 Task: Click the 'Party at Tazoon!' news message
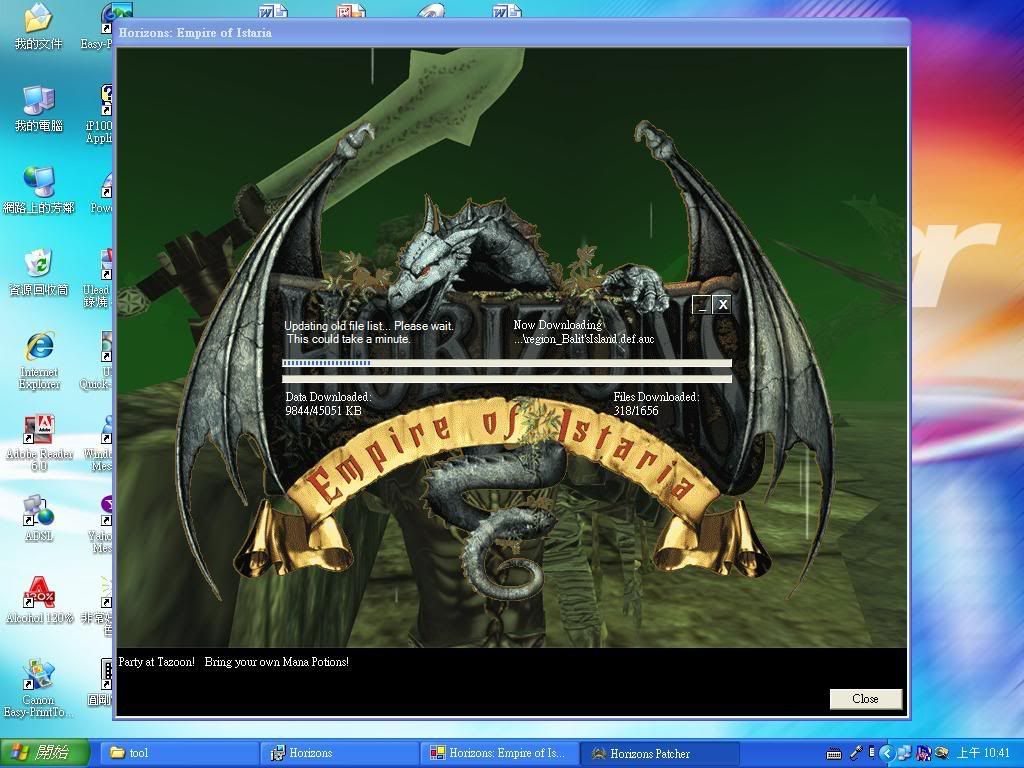coord(233,662)
